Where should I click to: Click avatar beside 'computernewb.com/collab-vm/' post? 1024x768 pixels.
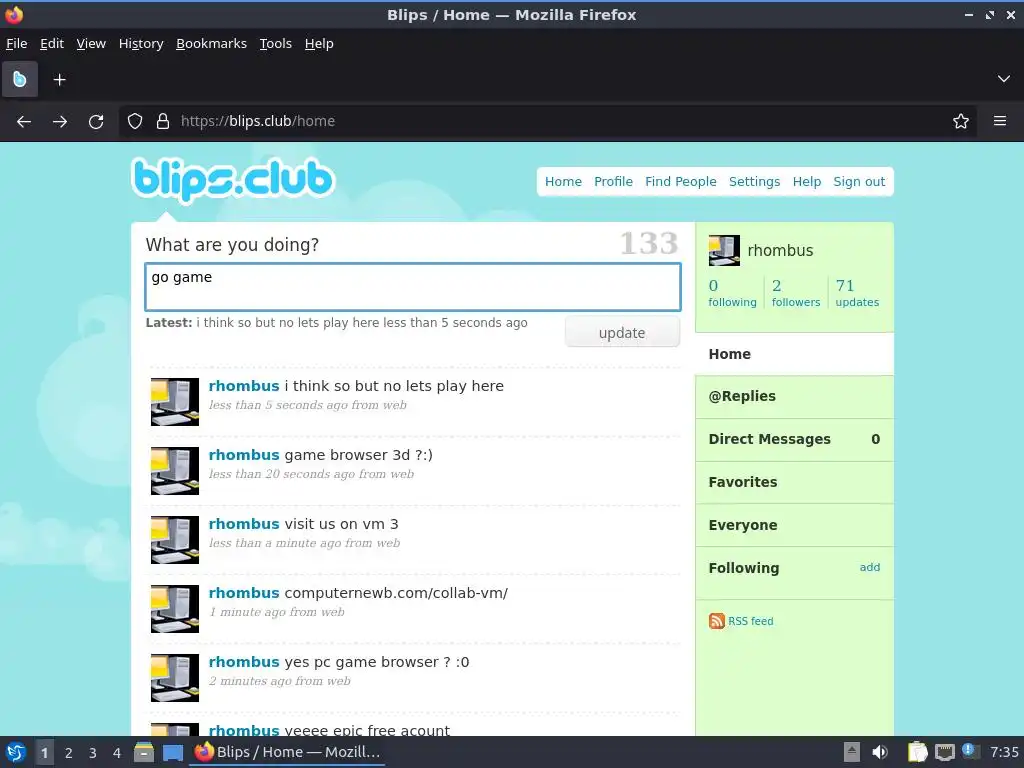[175, 609]
